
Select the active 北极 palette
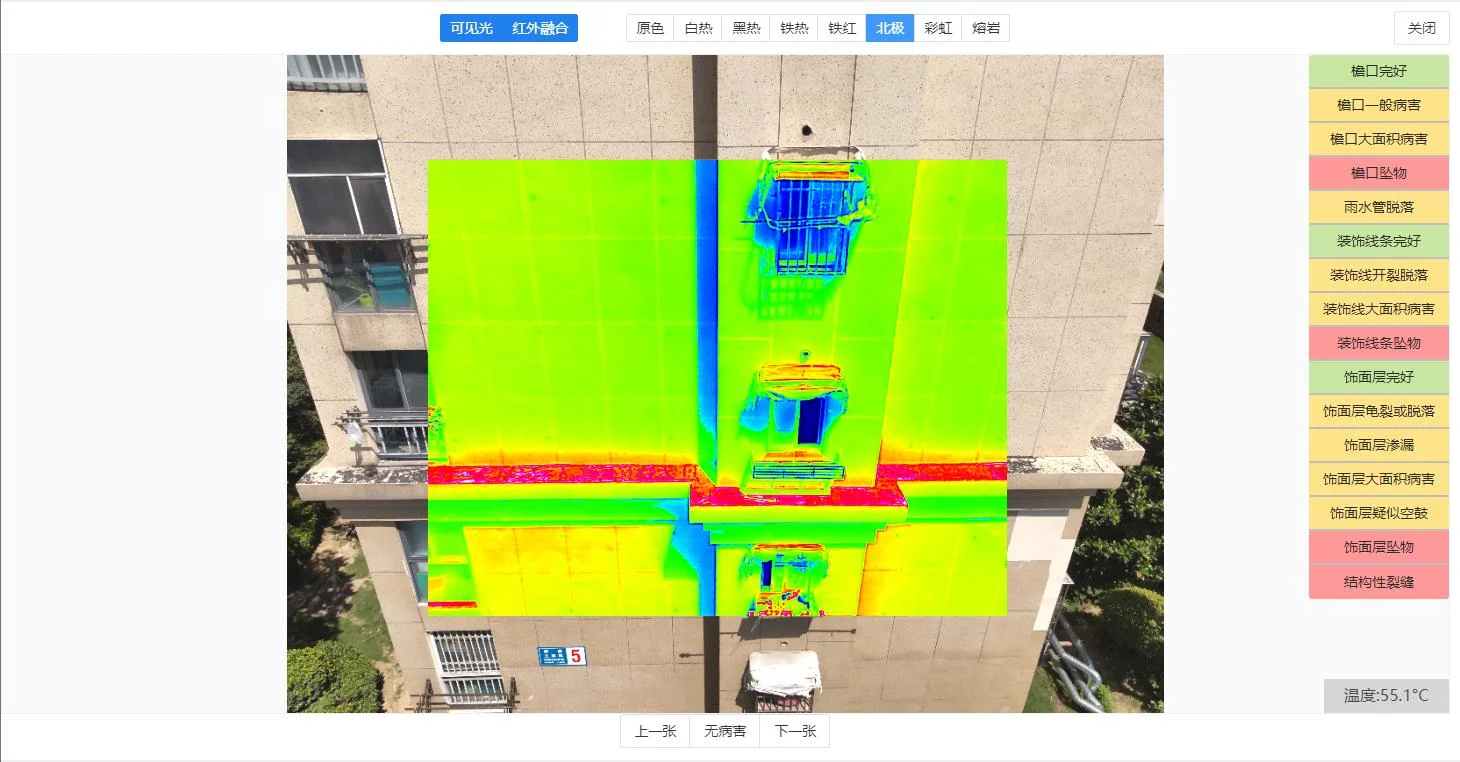point(890,28)
